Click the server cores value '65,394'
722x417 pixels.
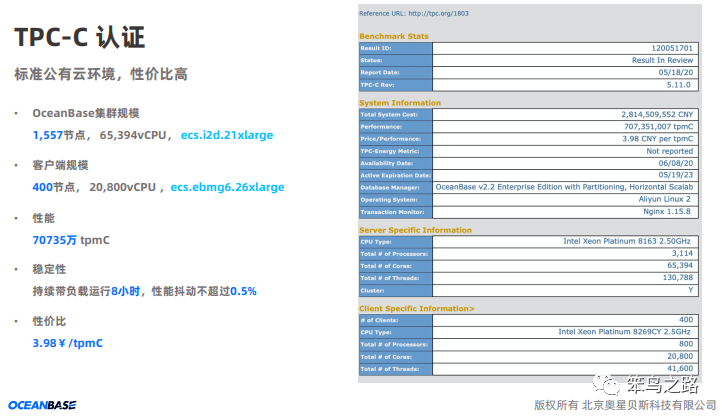[680, 266]
